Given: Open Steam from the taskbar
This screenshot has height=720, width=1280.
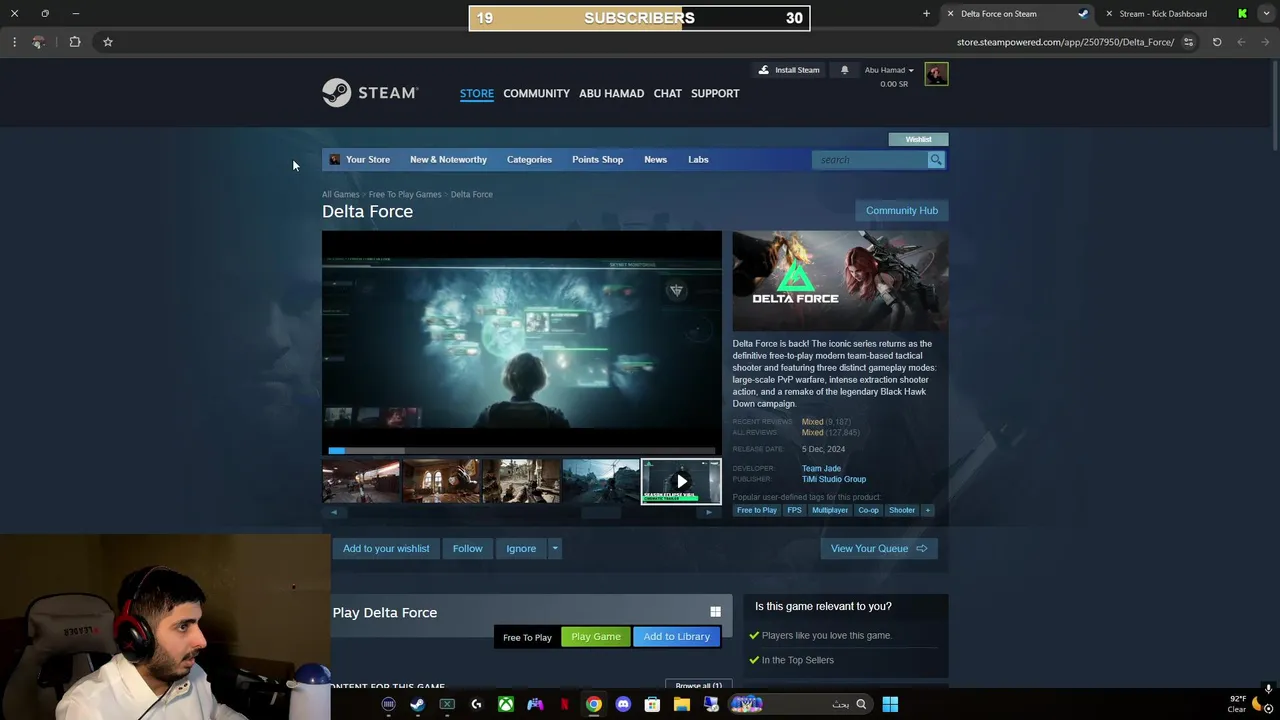Looking at the screenshot, I should point(417,704).
